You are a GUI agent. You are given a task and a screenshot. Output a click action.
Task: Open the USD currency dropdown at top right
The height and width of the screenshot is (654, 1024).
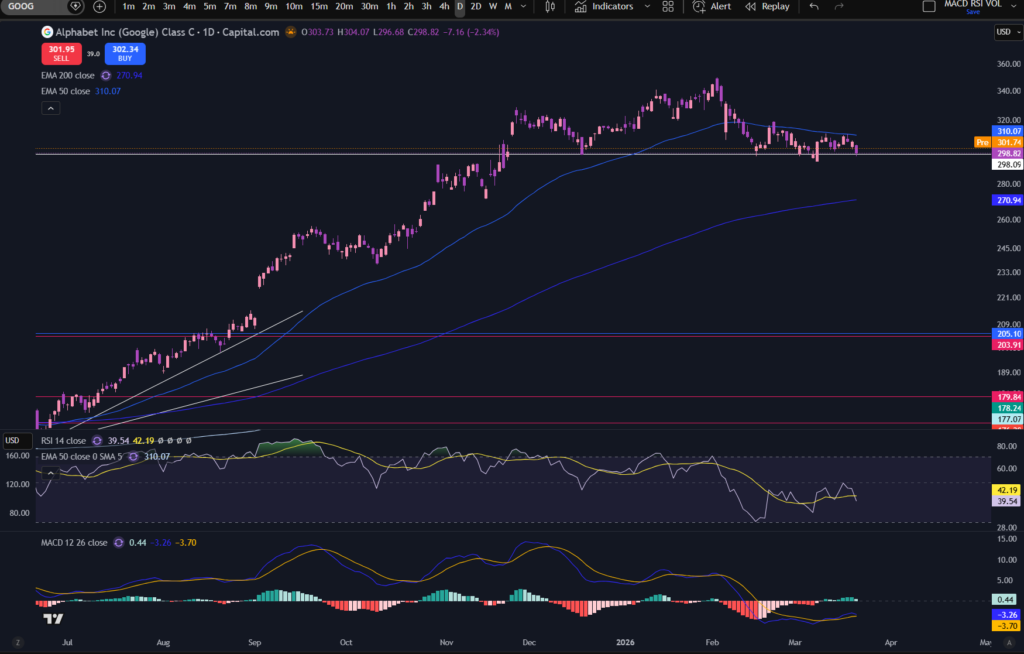point(1008,31)
